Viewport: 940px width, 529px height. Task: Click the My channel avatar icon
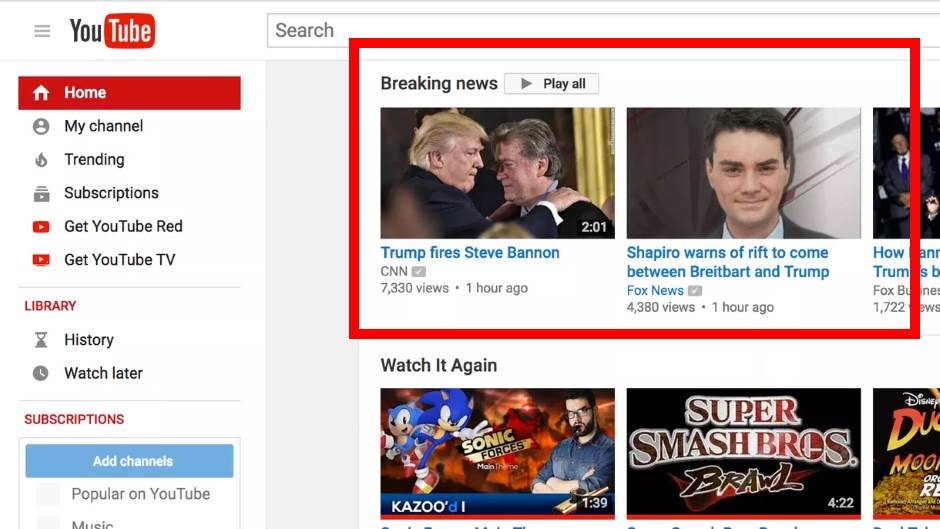[41, 126]
